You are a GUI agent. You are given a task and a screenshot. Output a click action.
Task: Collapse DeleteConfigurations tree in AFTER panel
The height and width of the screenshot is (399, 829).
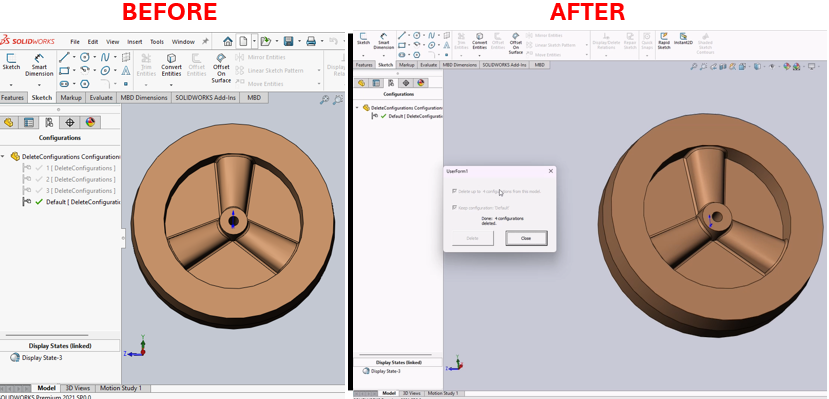[x=357, y=107]
